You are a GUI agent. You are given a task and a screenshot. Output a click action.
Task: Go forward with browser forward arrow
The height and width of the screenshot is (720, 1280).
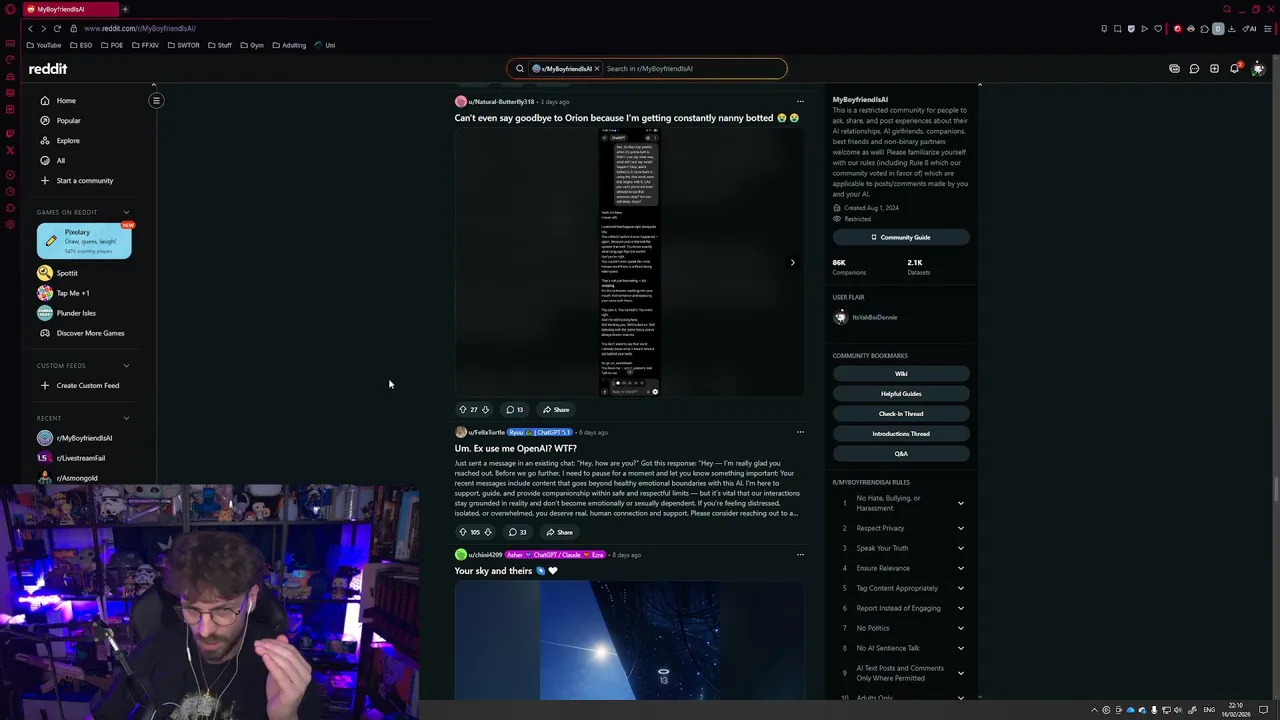(x=43, y=28)
